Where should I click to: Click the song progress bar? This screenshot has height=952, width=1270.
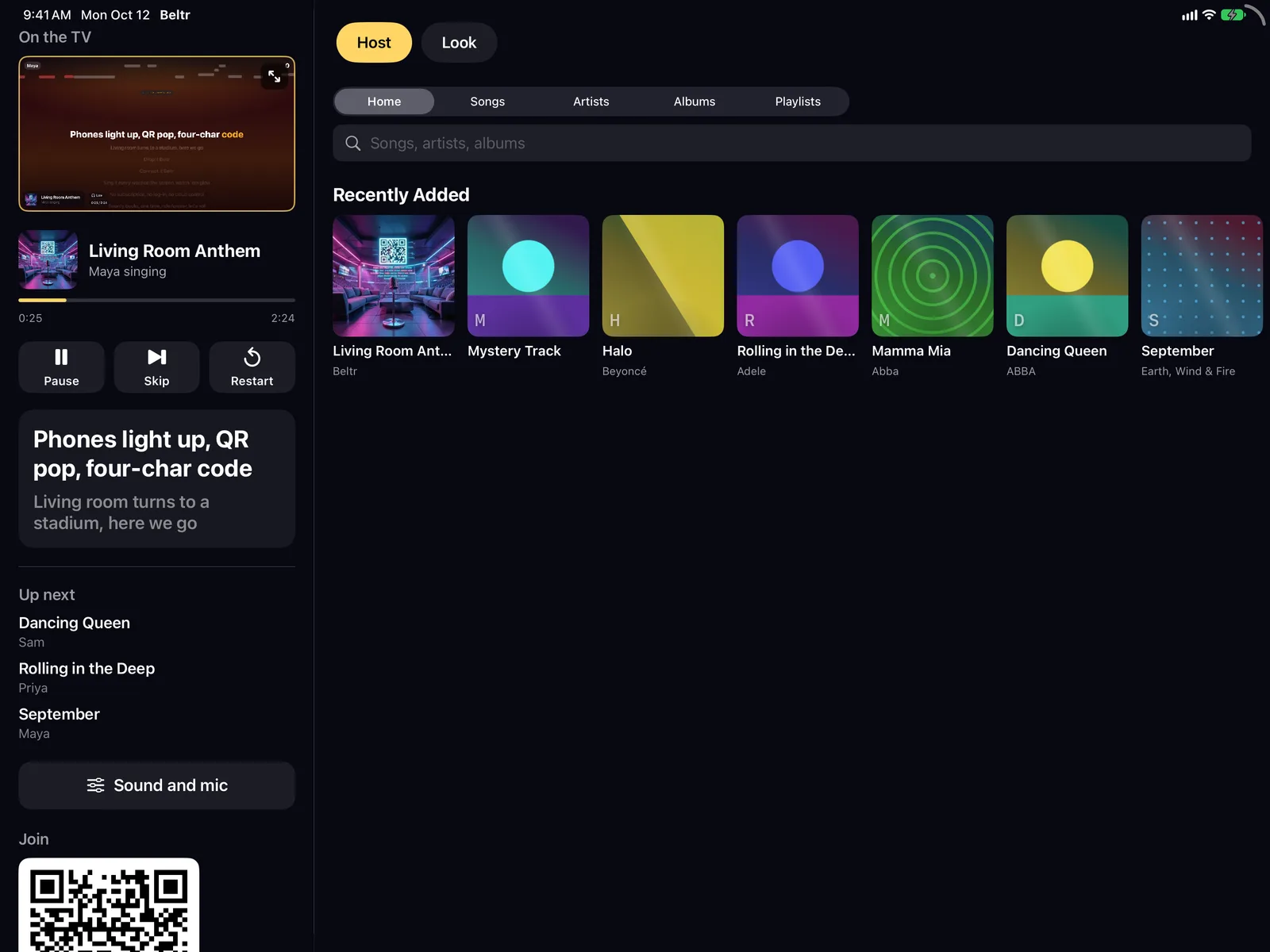pyautogui.click(x=157, y=300)
